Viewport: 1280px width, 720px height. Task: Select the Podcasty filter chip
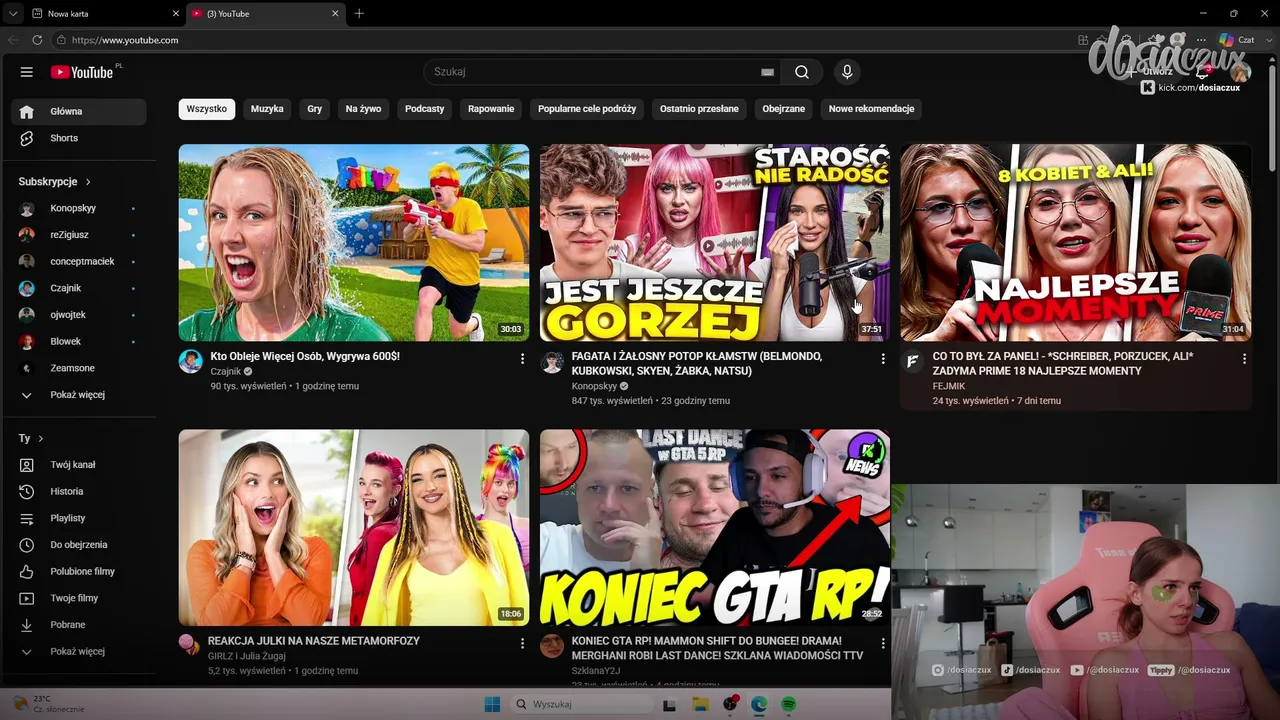(425, 109)
